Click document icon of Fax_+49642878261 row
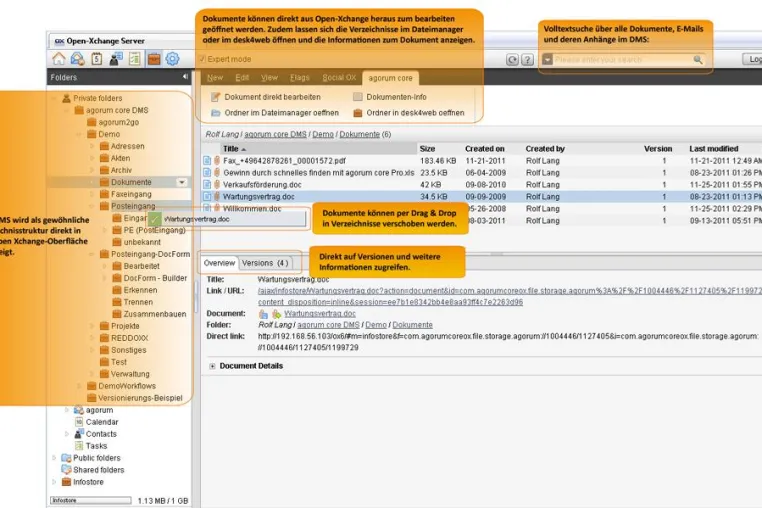Screen dimensions: 762x508 point(207,160)
